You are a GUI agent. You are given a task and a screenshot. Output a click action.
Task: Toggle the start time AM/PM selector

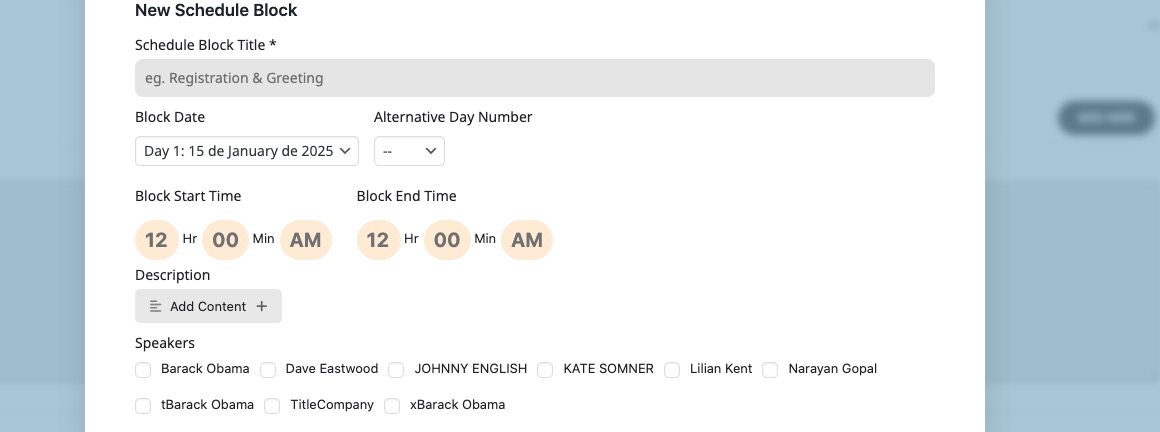[x=306, y=240]
